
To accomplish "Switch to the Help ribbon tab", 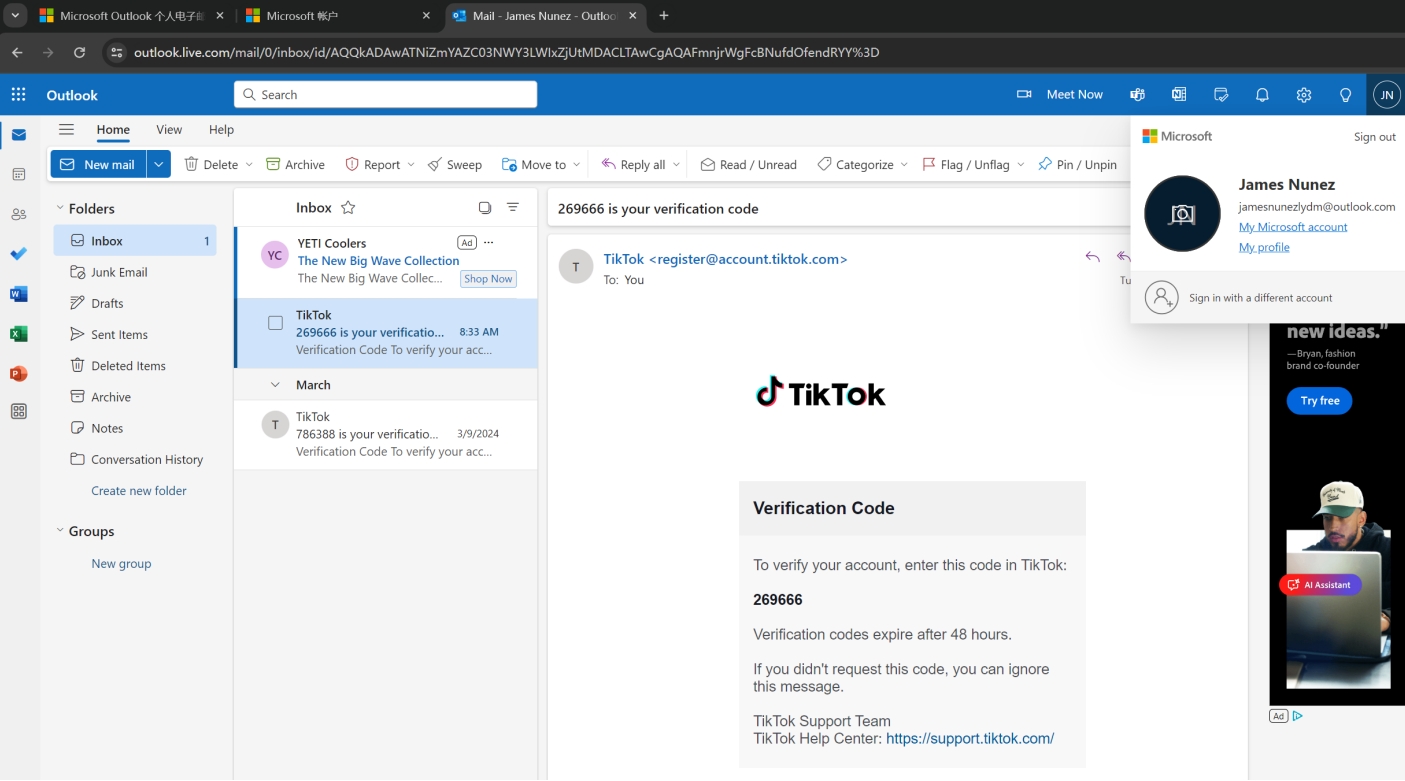I will pos(221,129).
